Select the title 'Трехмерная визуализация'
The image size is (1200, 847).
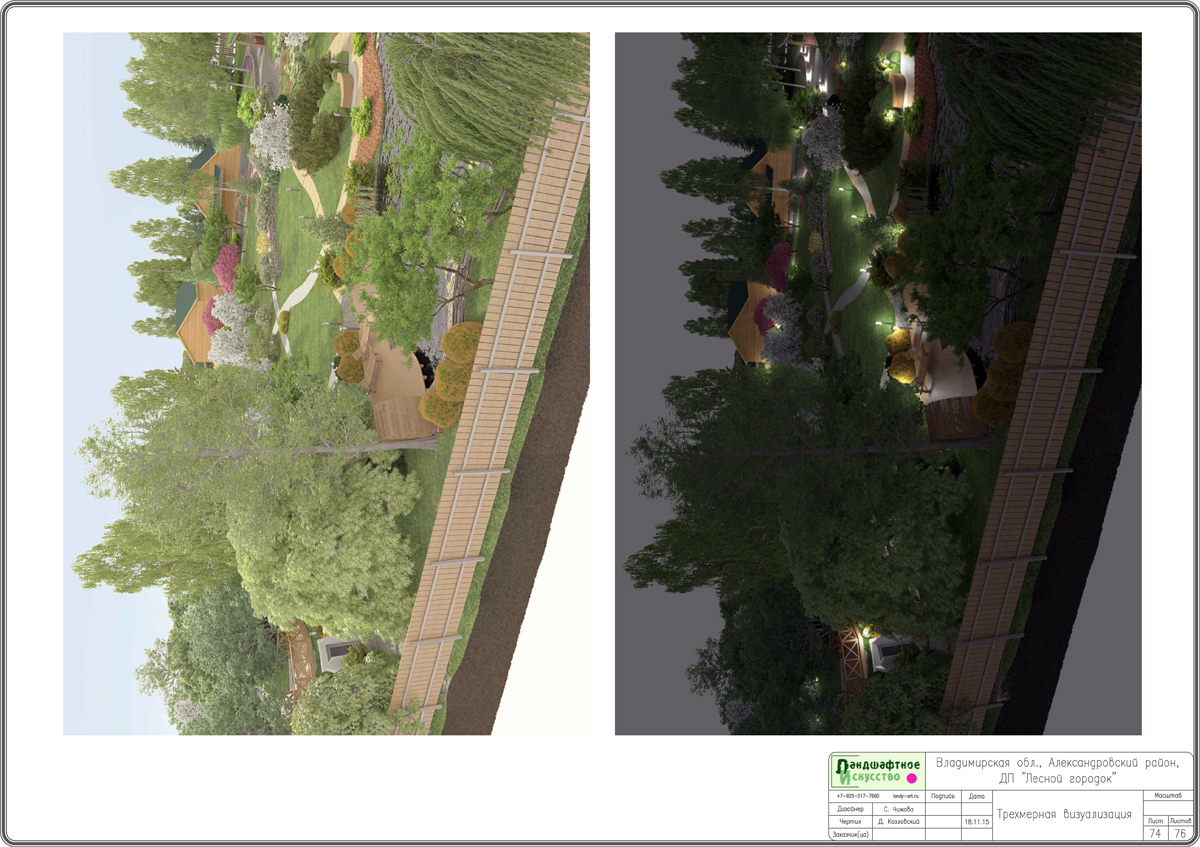[x=1064, y=814]
